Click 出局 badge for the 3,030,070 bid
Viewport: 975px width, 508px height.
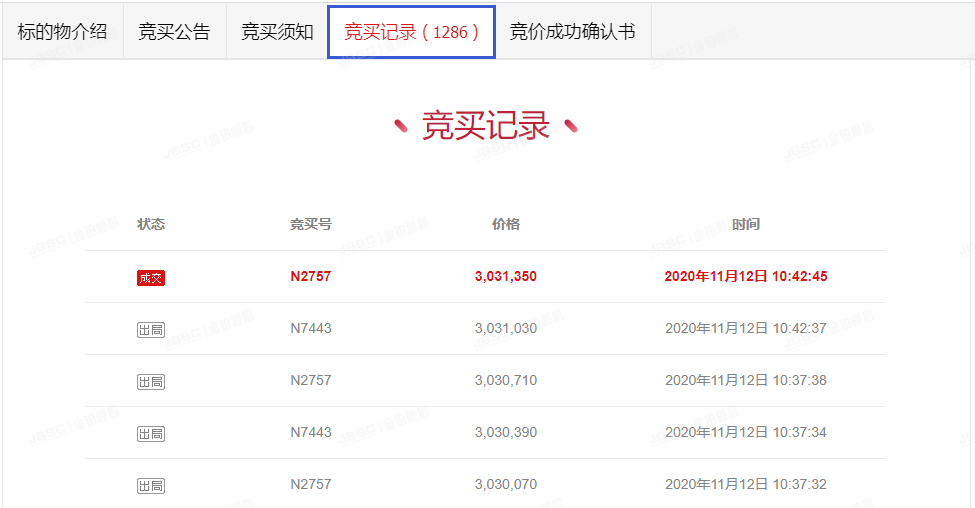click(x=150, y=485)
